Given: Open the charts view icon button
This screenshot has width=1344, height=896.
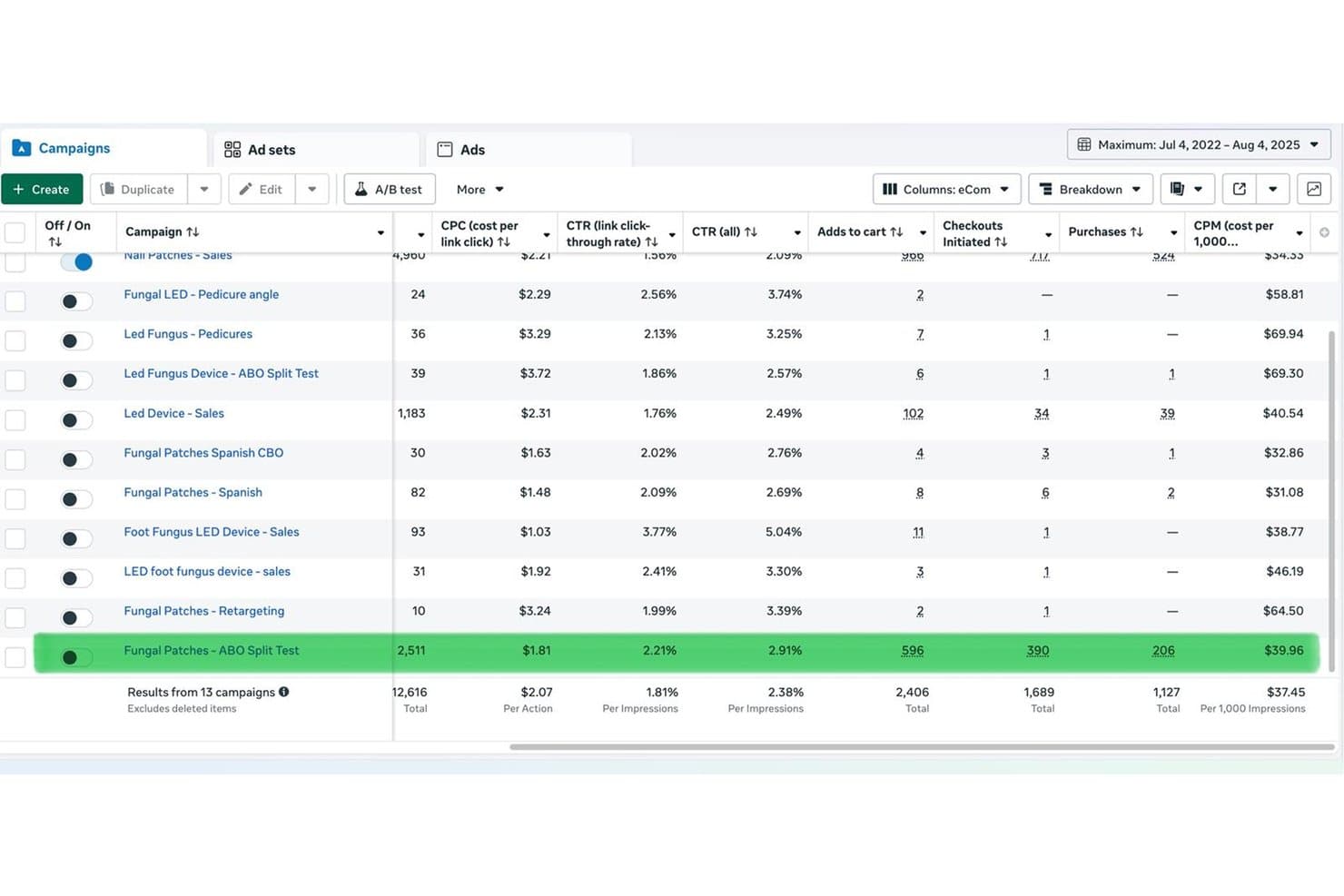Looking at the screenshot, I should point(1313,189).
